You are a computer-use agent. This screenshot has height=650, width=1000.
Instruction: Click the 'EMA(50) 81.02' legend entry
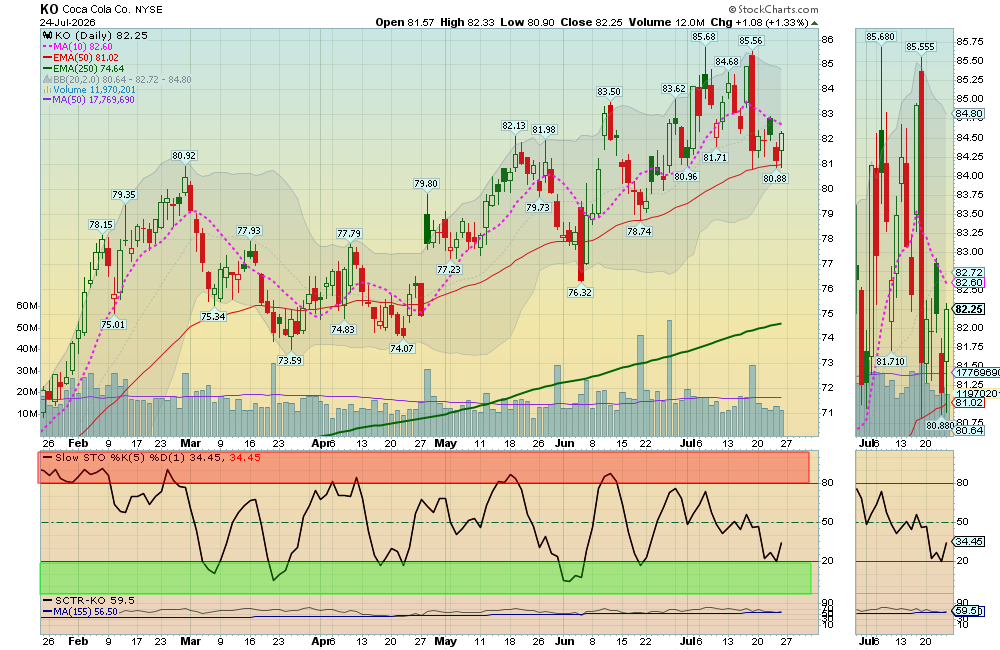coord(86,57)
